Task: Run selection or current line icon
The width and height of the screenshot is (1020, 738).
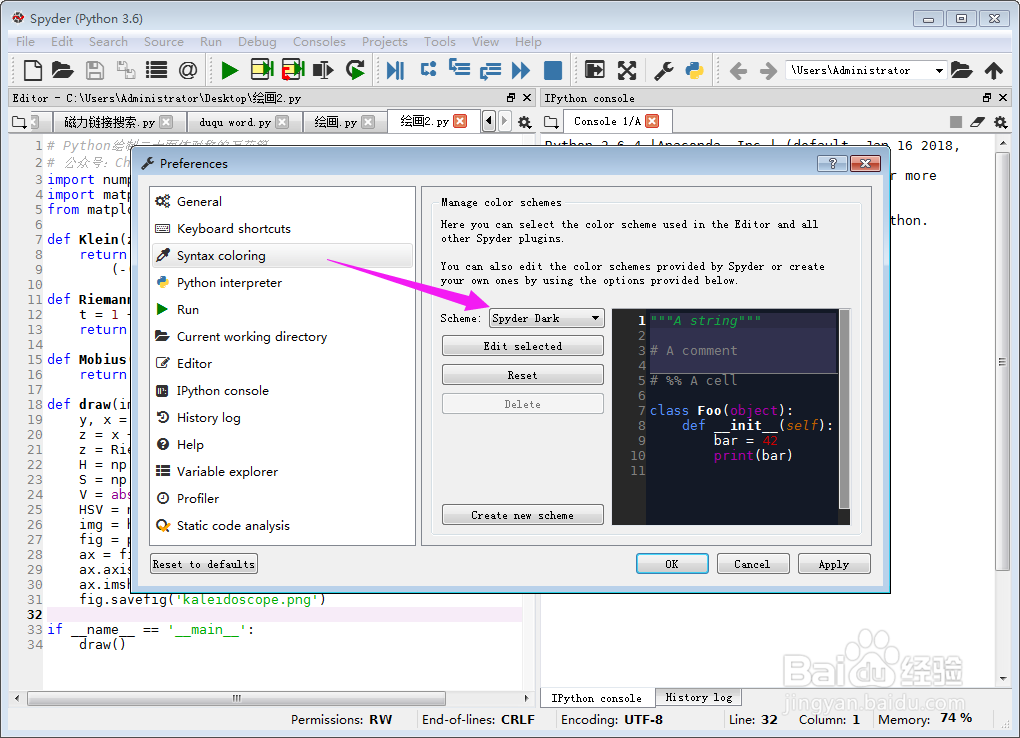Action: pos(323,70)
